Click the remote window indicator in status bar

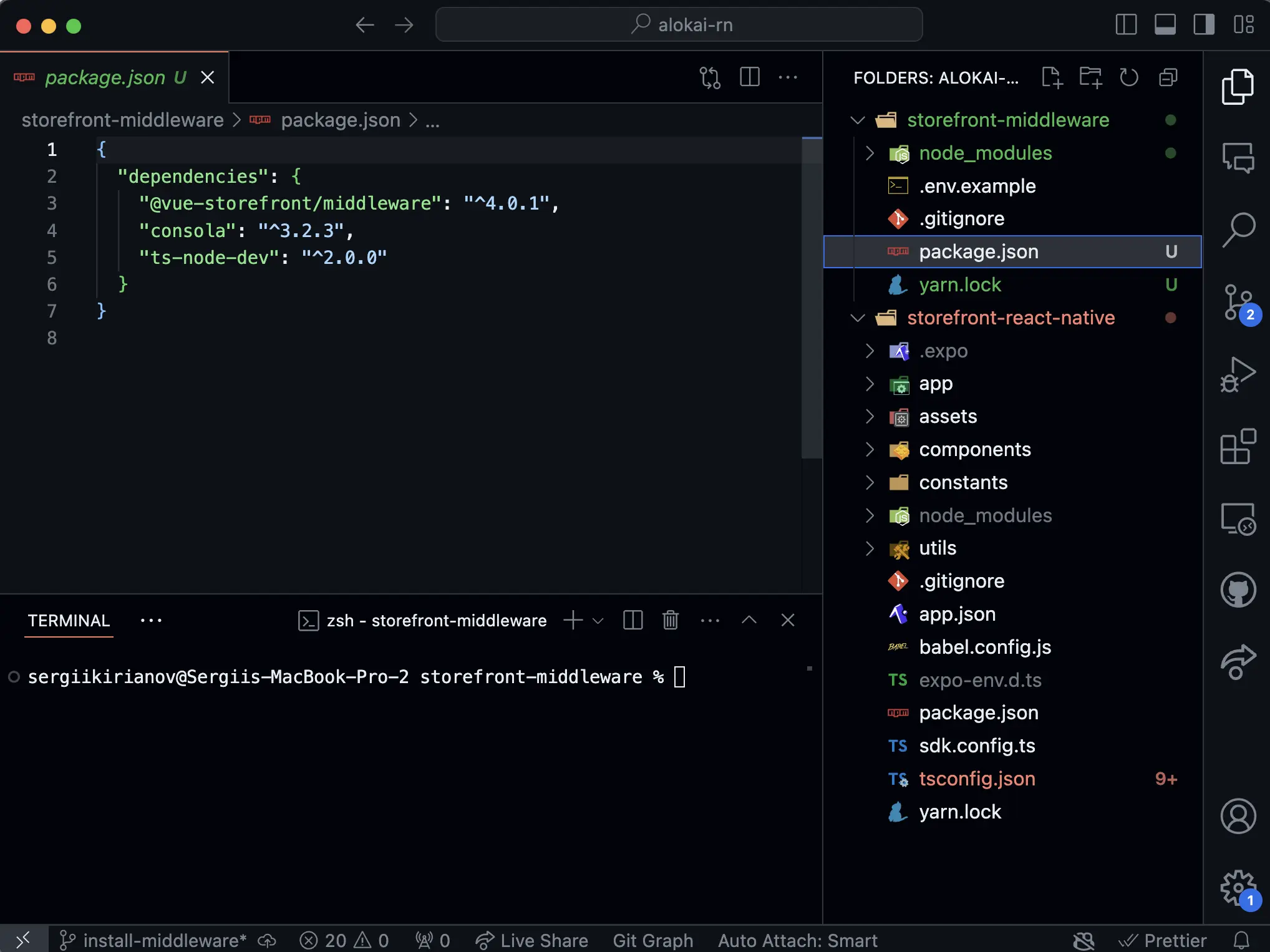tap(23, 940)
